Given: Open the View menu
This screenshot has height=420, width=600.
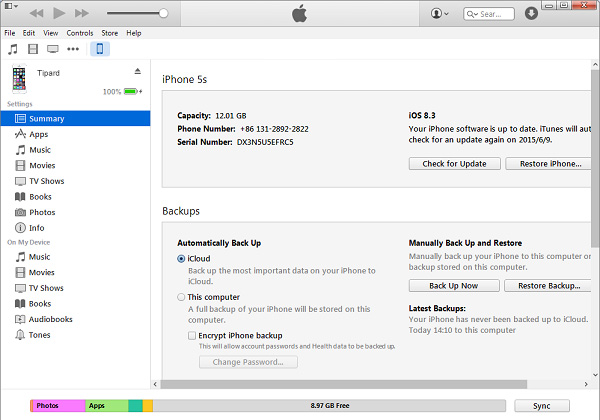Looking at the screenshot, I should click(51, 33).
